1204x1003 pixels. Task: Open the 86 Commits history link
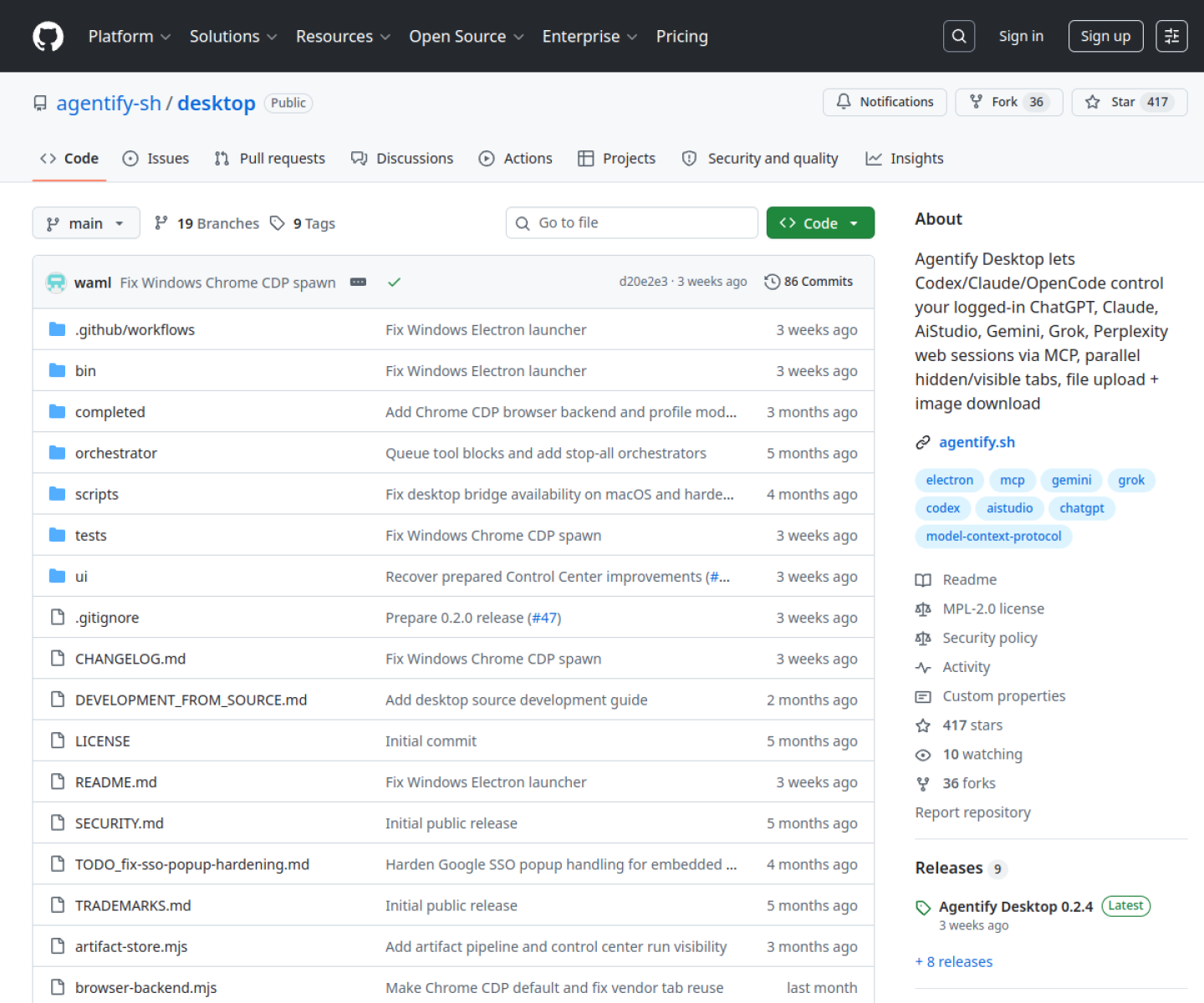[x=809, y=282]
